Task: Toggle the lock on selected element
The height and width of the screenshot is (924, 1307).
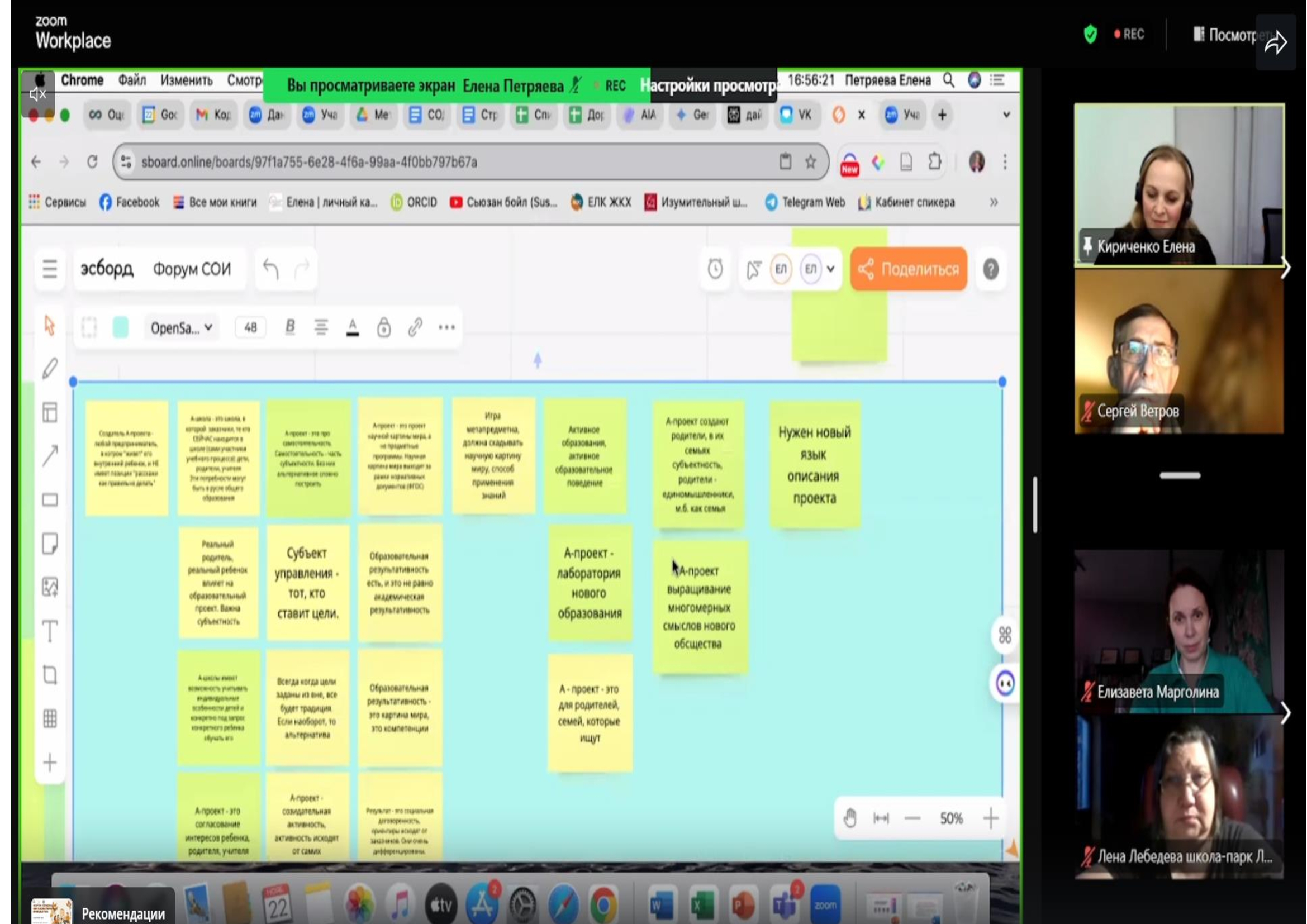Action: point(384,327)
